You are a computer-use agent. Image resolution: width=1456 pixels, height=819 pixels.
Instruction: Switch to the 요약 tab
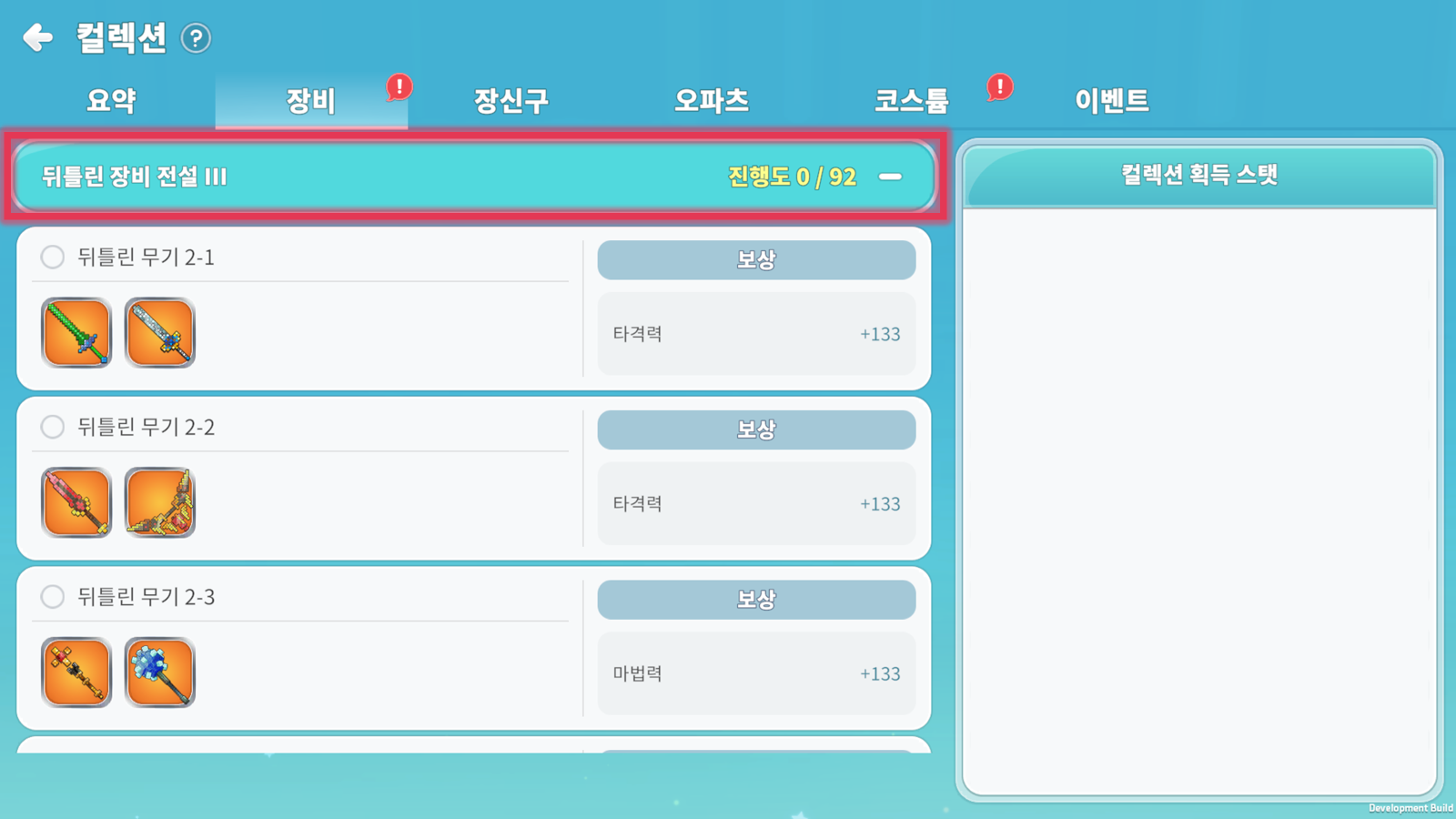[x=111, y=100]
